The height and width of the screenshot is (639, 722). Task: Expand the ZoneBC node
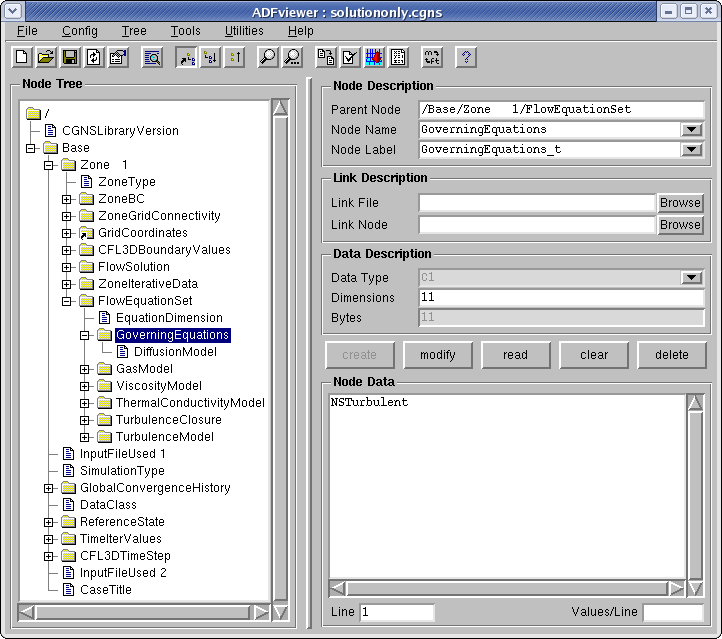pos(67,199)
